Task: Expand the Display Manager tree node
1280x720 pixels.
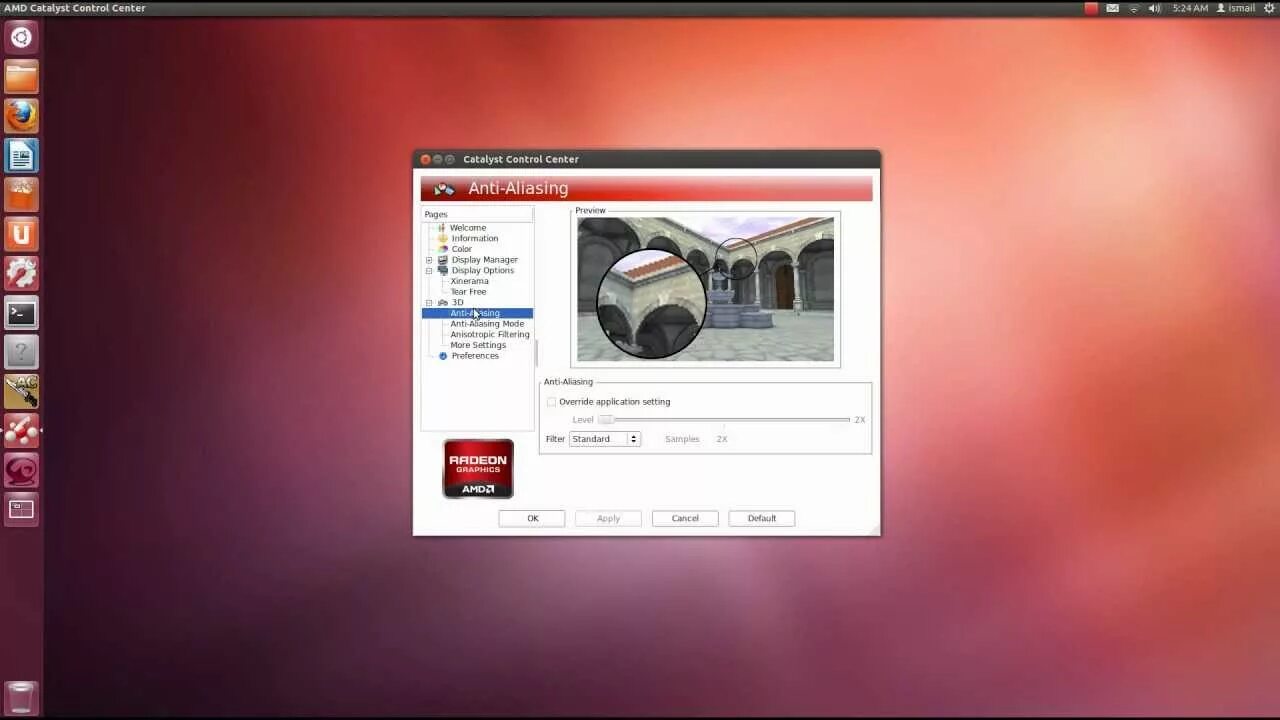Action: click(429, 260)
